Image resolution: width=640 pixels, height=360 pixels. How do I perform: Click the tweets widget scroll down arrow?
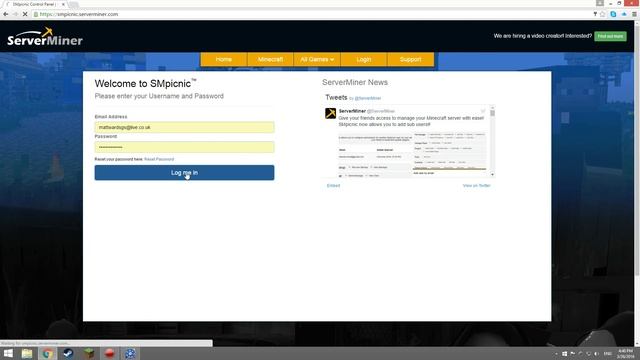[x=493, y=174]
